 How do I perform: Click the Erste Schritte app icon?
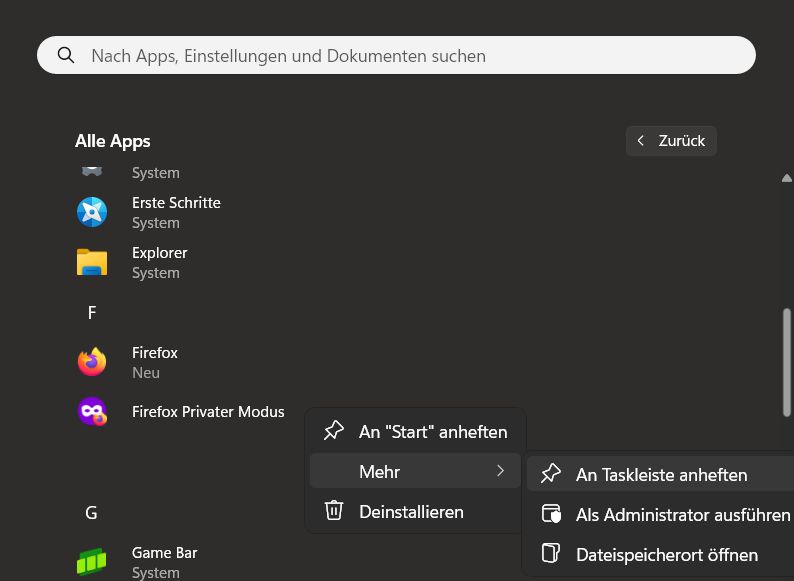[x=92, y=212]
